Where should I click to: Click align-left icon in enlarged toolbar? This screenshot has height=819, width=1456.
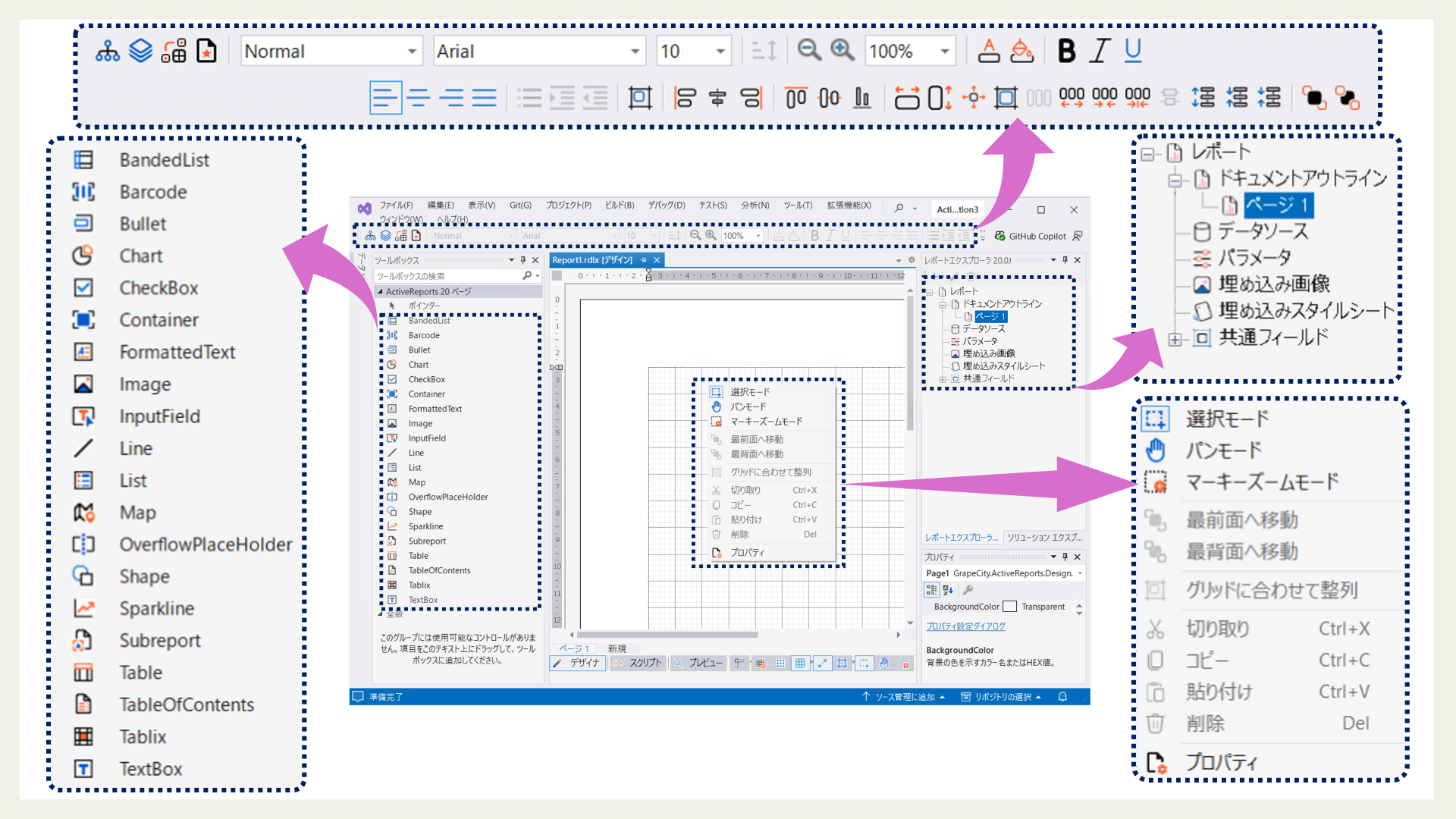[x=385, y=98]
